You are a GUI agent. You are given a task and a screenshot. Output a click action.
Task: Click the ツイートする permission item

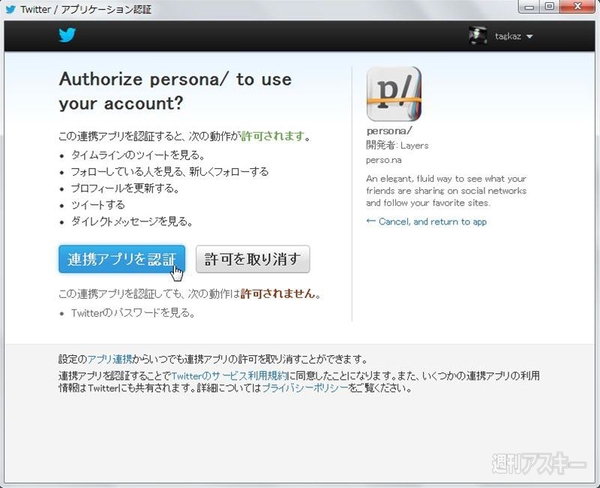98,205
